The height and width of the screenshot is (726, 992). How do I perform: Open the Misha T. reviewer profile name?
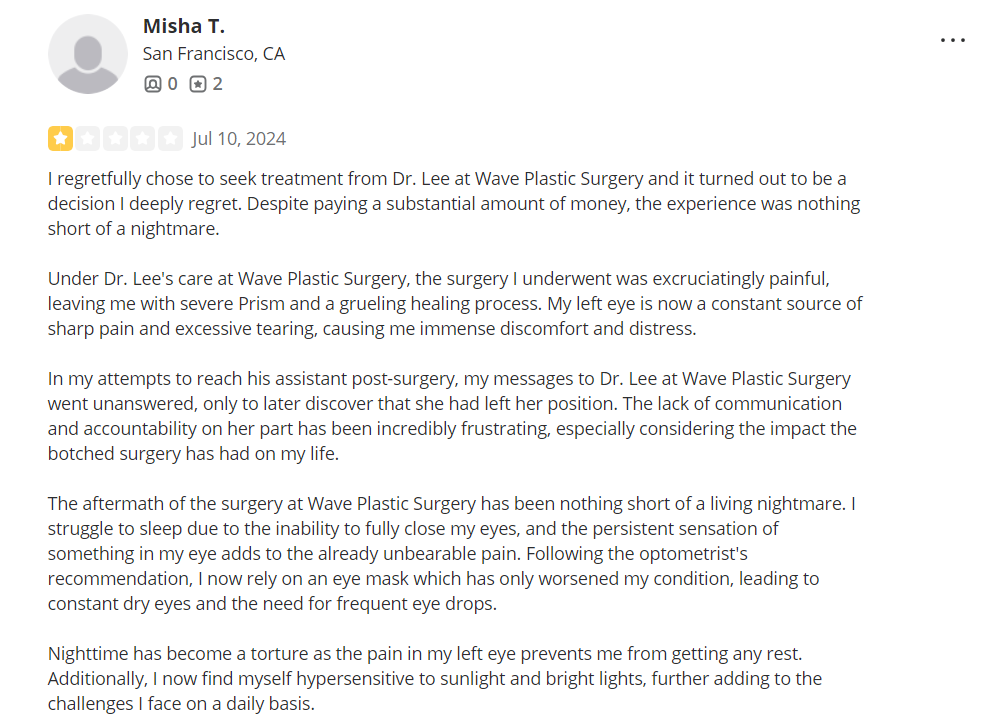[184, 26]
